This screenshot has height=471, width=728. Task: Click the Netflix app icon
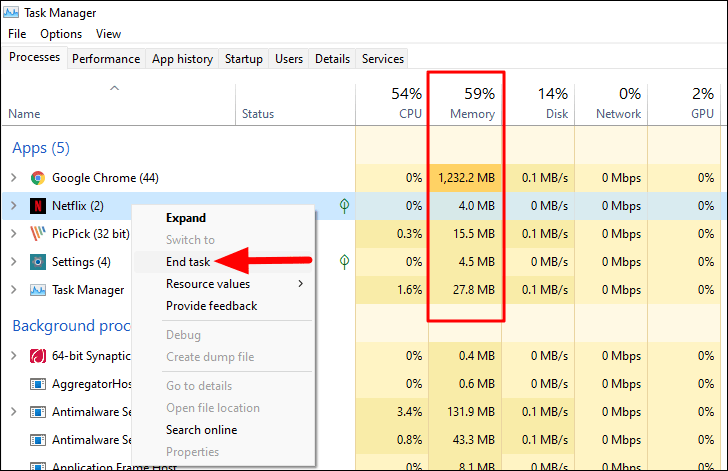point(38,206)
